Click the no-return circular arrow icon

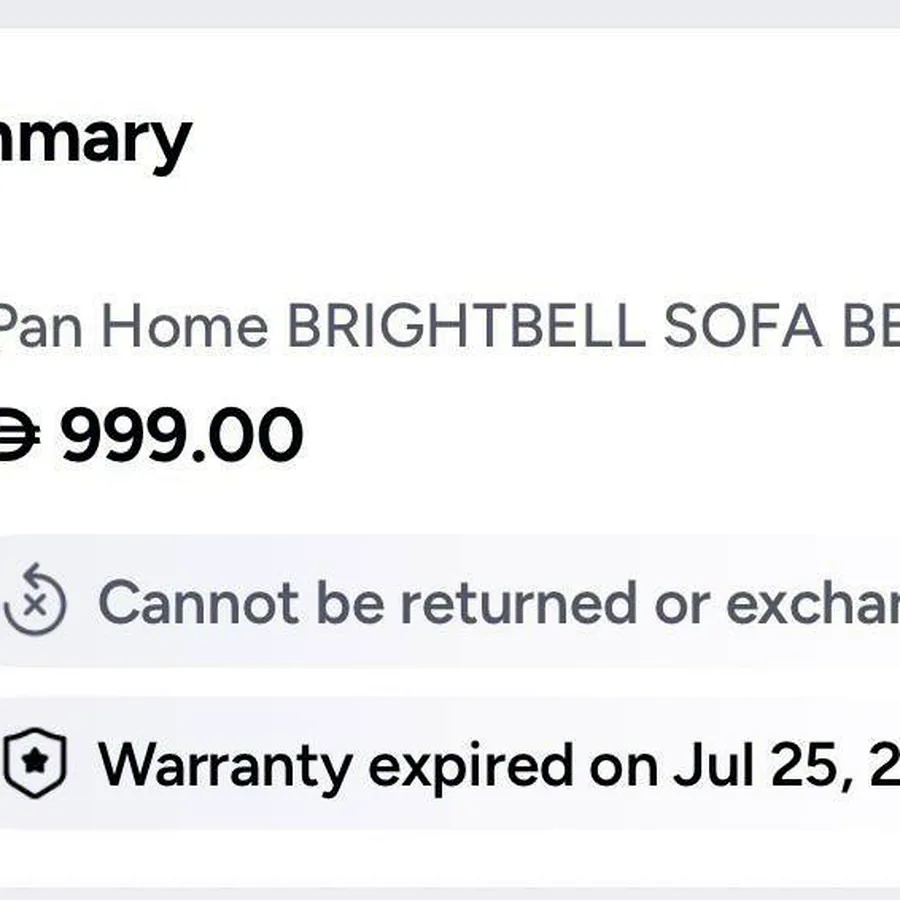pyautogui.click(x=34, y=599)
